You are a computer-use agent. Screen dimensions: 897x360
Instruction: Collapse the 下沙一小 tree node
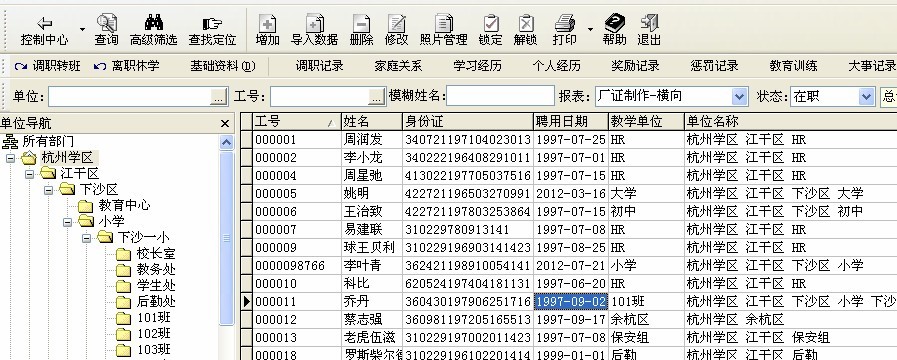(86, 237)
